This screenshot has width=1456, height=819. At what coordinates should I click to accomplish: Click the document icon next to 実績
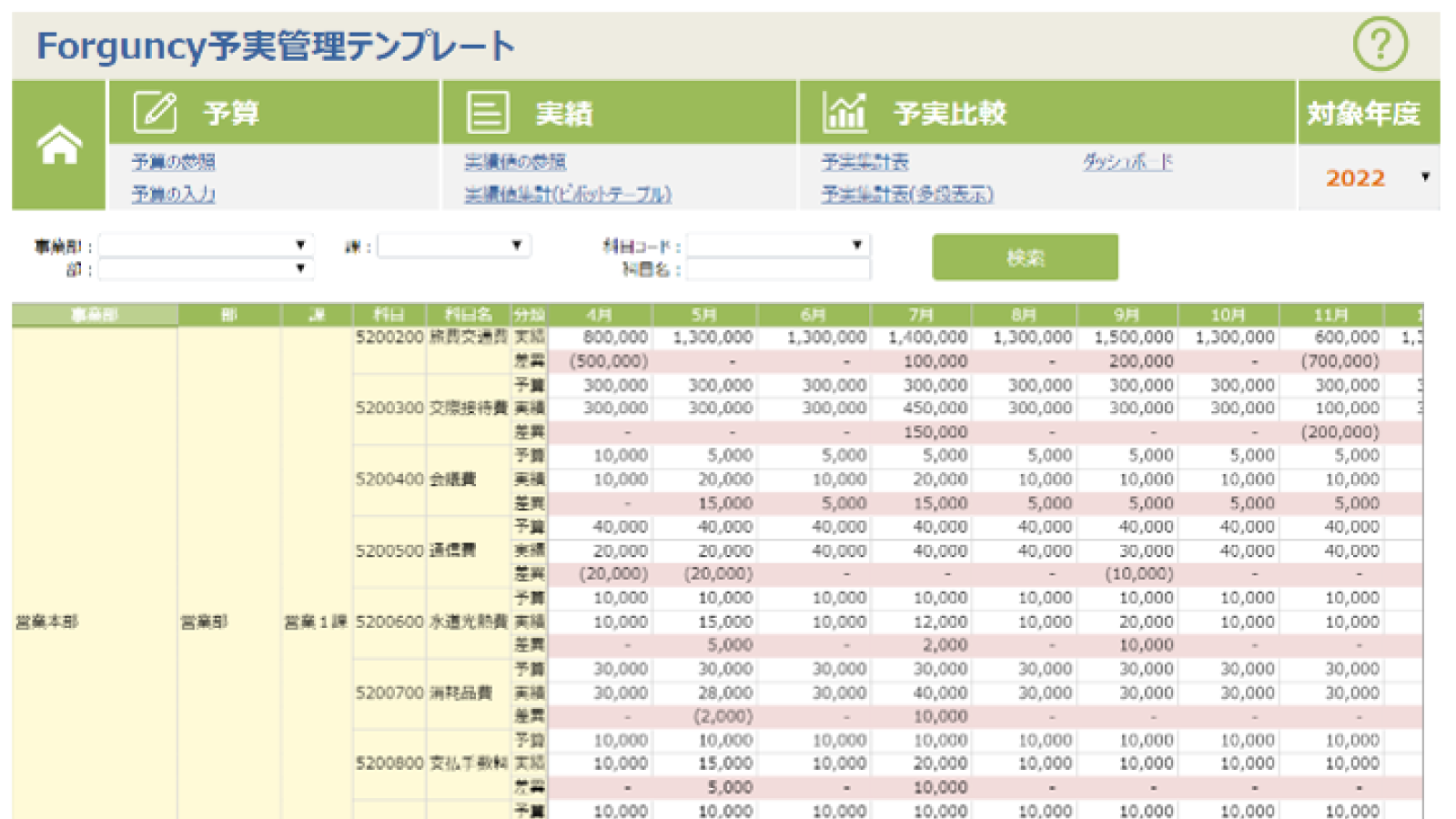coord(486,112)
